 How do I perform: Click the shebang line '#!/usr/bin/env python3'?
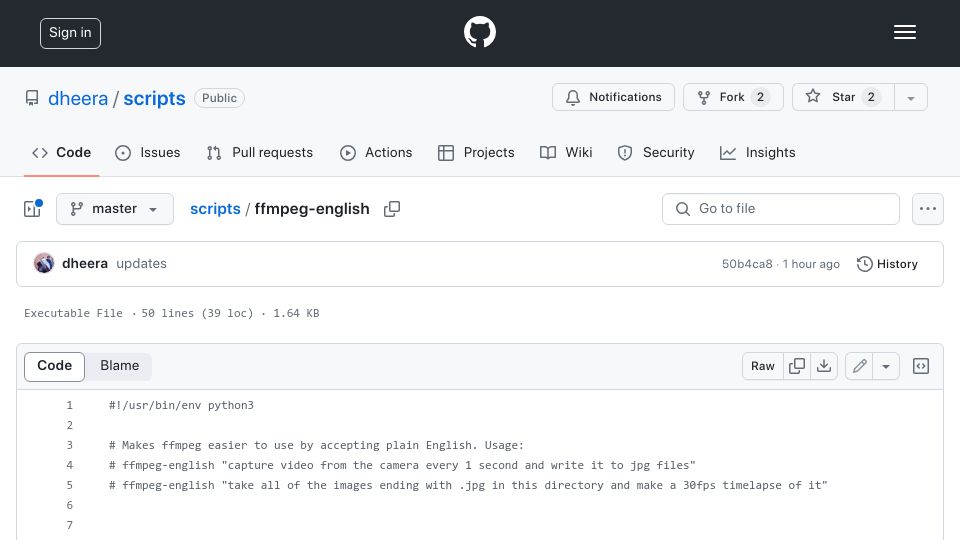181,405
